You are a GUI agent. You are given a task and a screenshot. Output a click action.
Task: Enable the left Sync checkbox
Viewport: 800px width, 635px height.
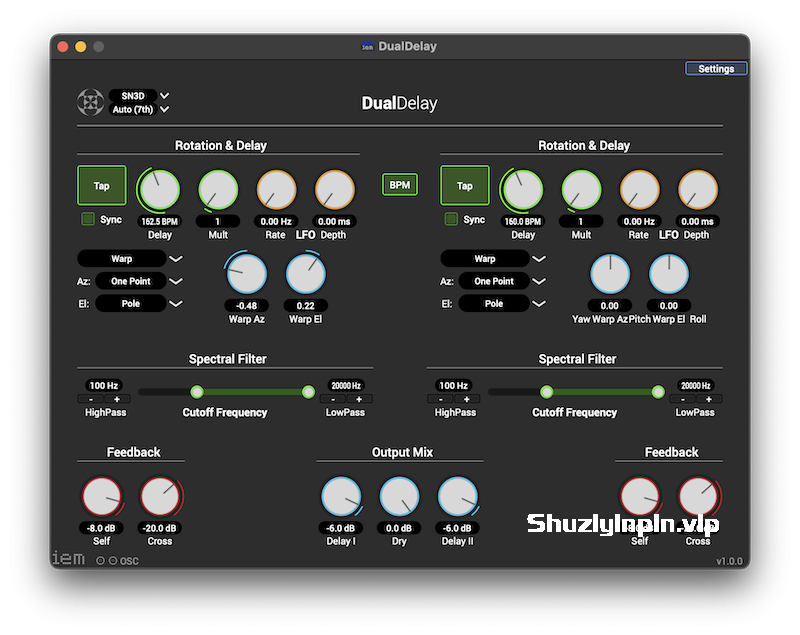[88, 219]
